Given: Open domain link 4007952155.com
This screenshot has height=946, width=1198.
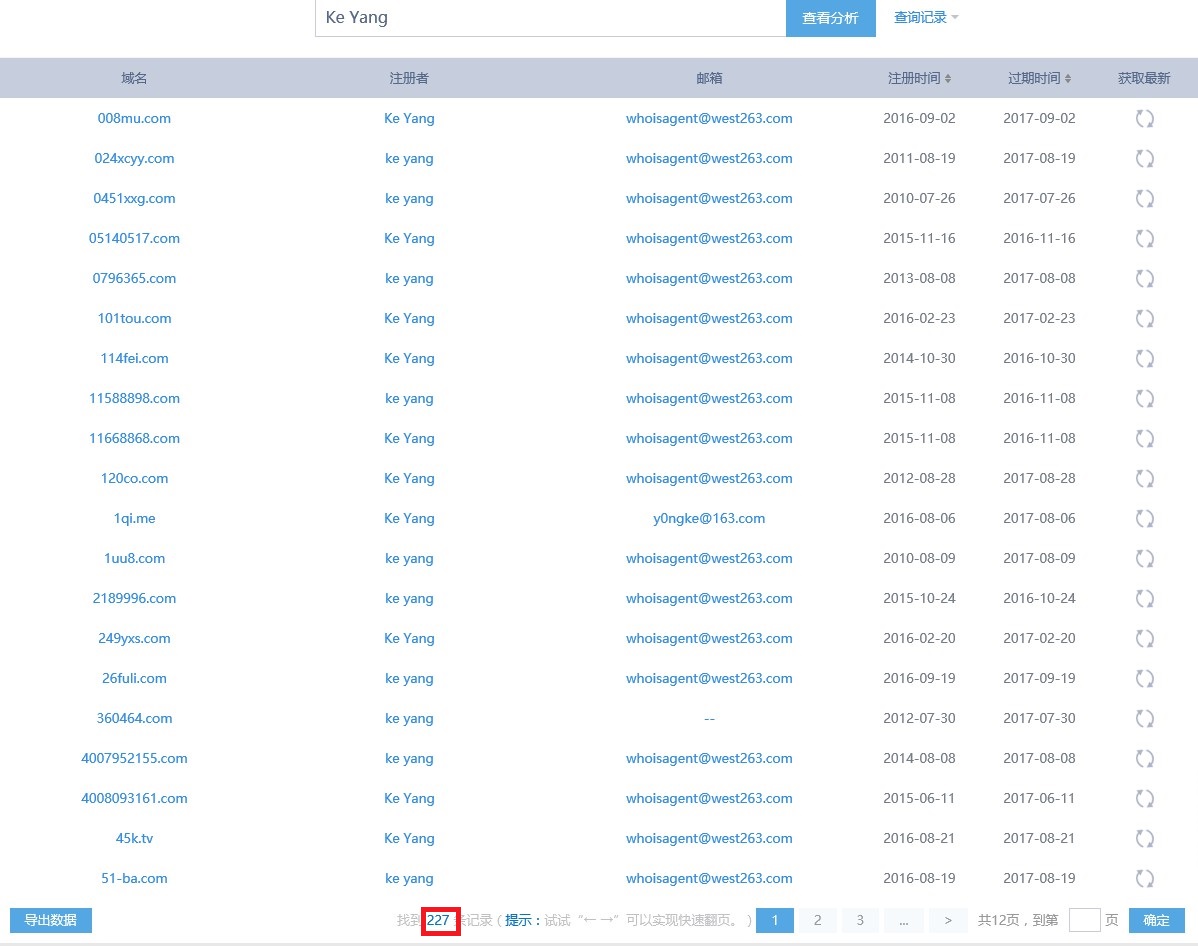Looking at the screenshot, I should [134, 758].
